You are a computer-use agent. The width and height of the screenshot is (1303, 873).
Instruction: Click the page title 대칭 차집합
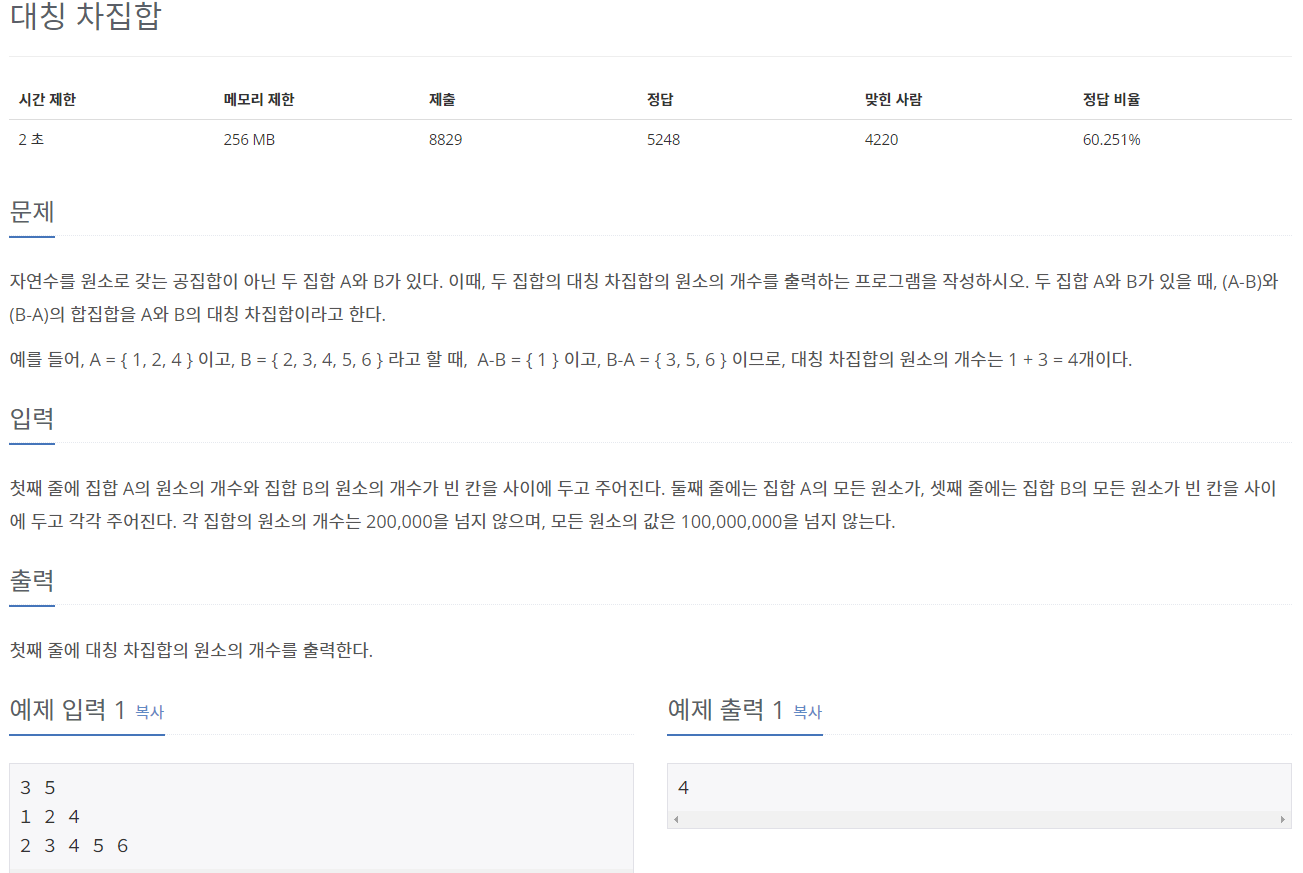pyautogui.click(x=84, y=17)
